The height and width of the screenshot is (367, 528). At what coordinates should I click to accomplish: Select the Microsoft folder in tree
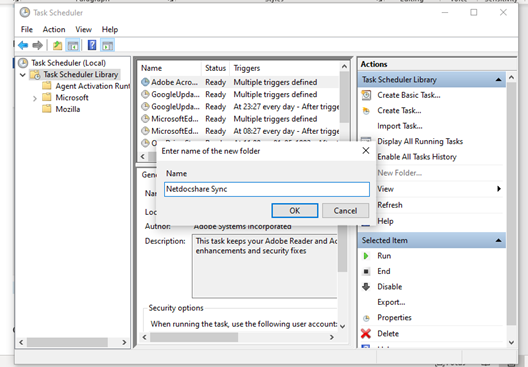click(72, 98)
